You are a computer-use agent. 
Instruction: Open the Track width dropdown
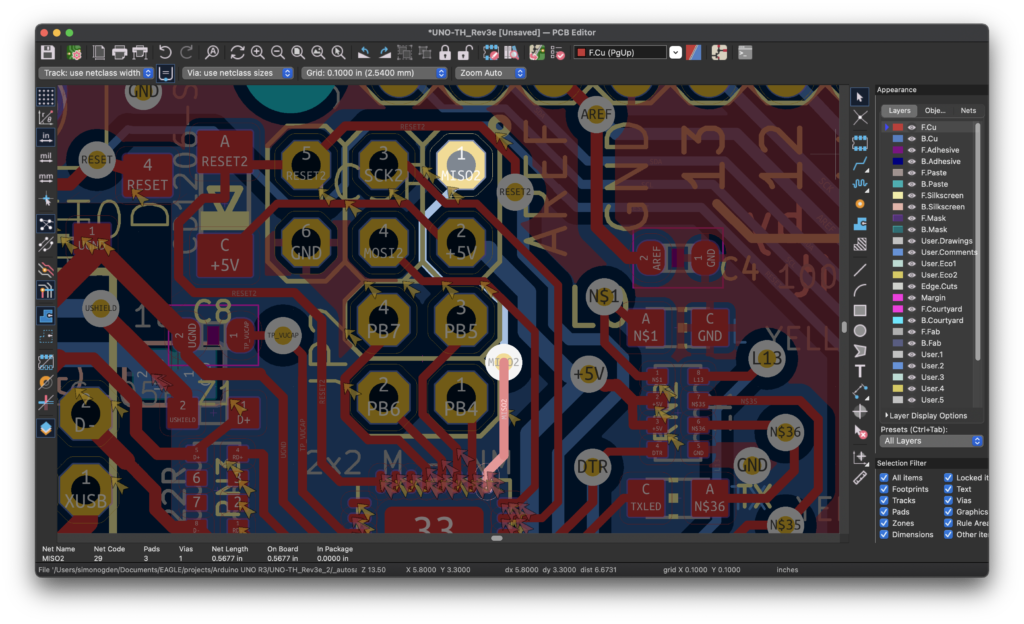click(x=97, y=73)
